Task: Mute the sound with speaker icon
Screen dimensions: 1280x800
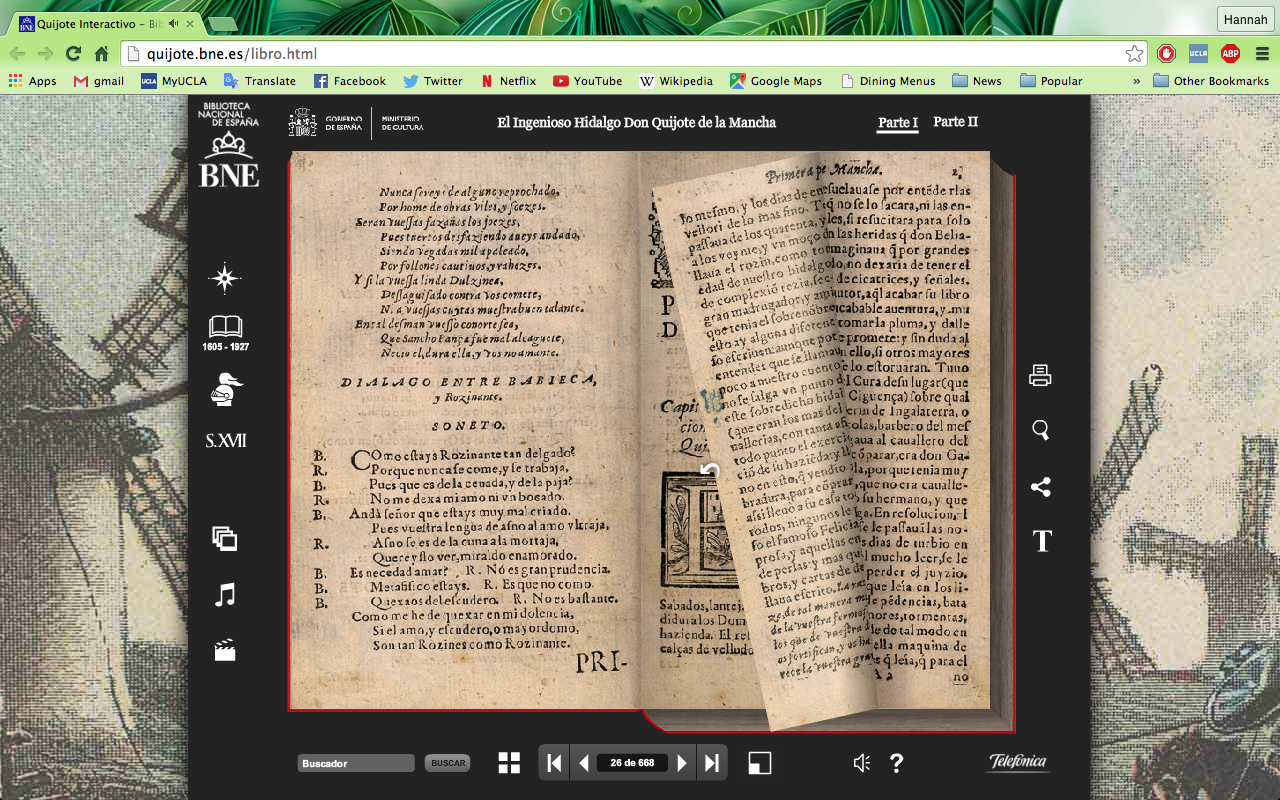Action: (861, 763)
